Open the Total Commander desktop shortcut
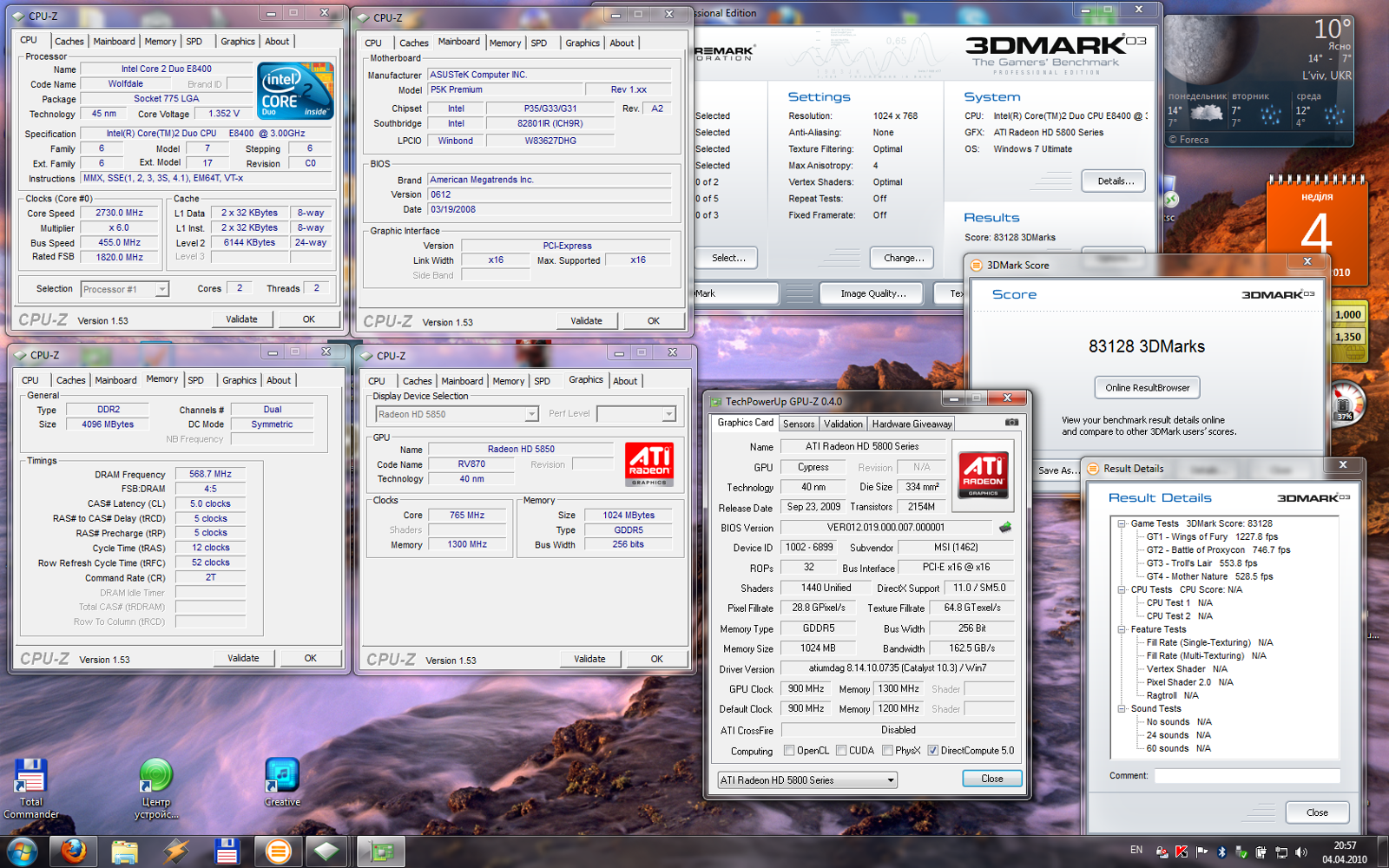Image resolution: width=1389 pixels, height=868 pixels. click(x=30, y=788)
